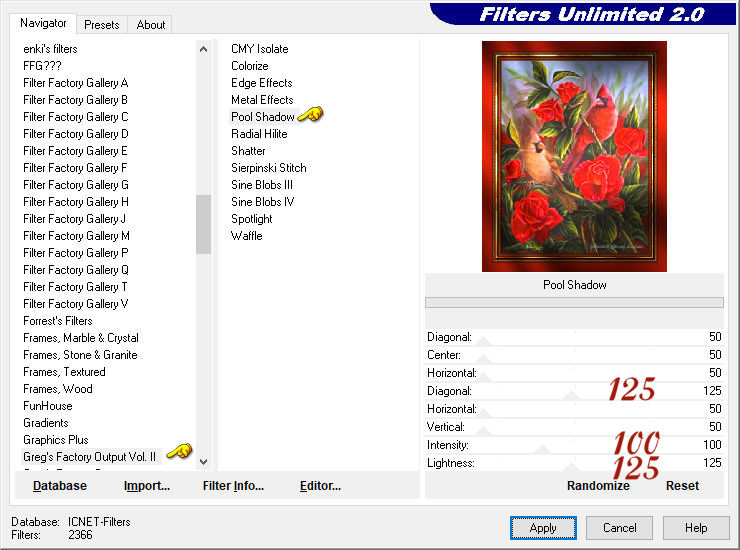Open the About tab
Screen dimensions: 740x550
(x=151, y=25)
